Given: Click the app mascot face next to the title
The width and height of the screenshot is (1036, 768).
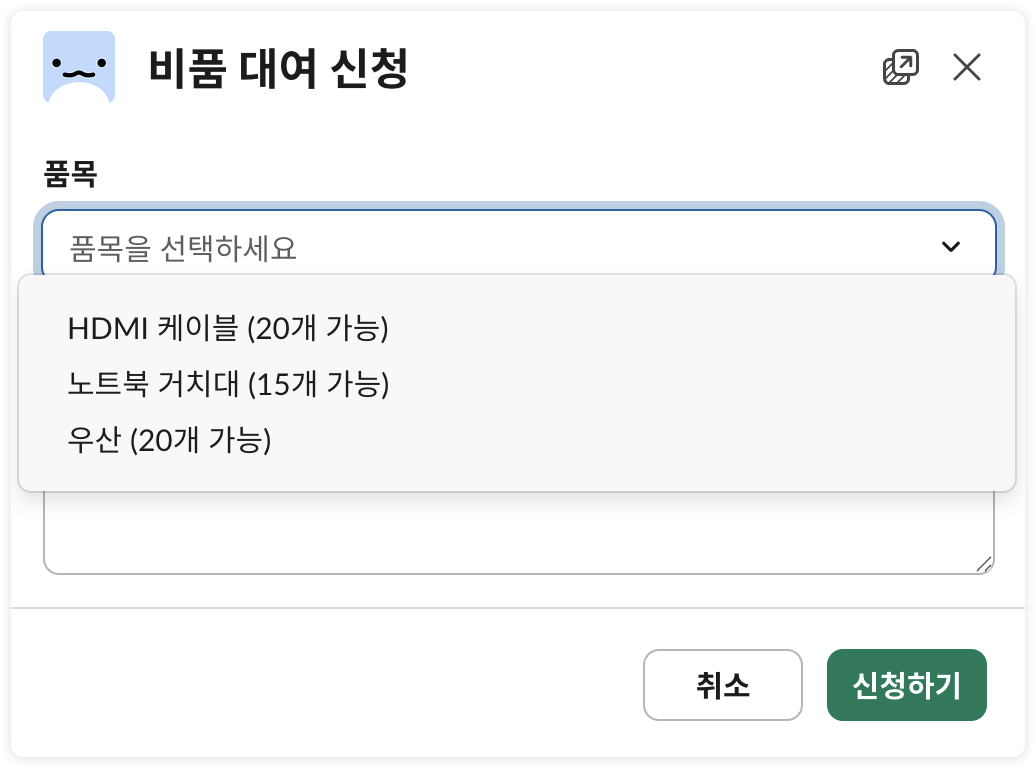Looking at the screenshot, I should click(x=78, y=67).
